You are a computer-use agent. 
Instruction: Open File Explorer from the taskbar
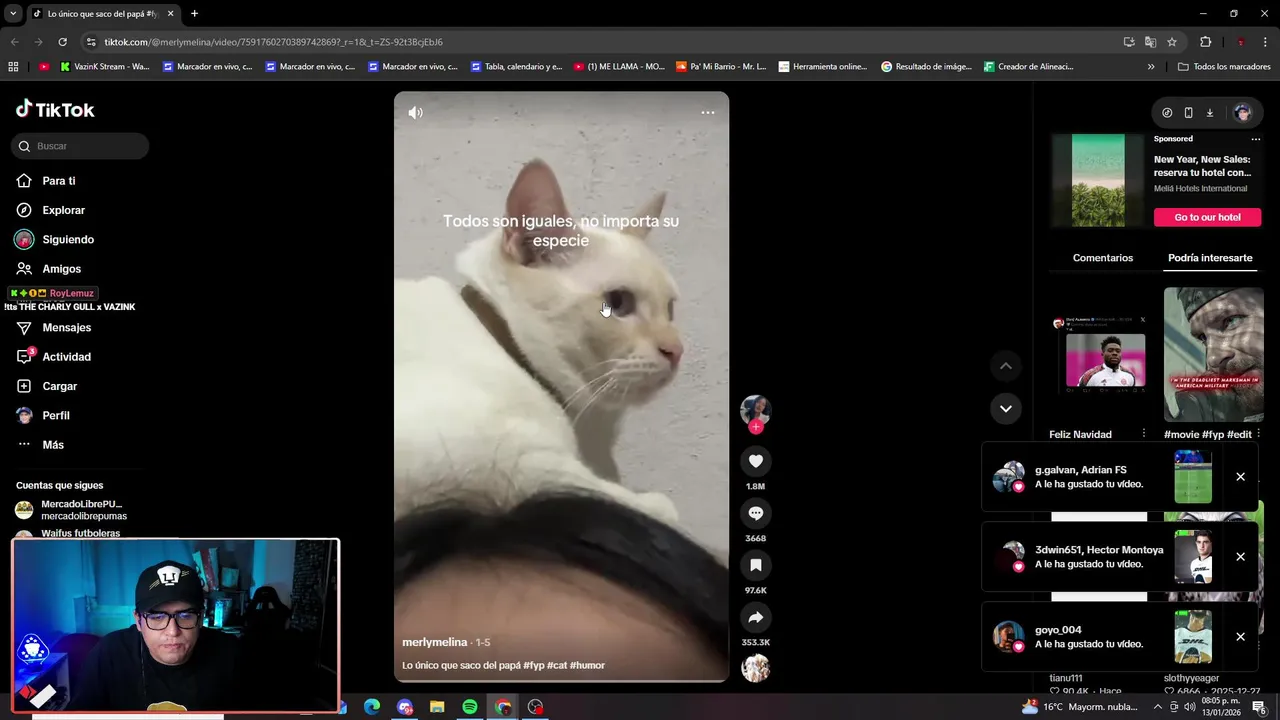tap(437, 707)
